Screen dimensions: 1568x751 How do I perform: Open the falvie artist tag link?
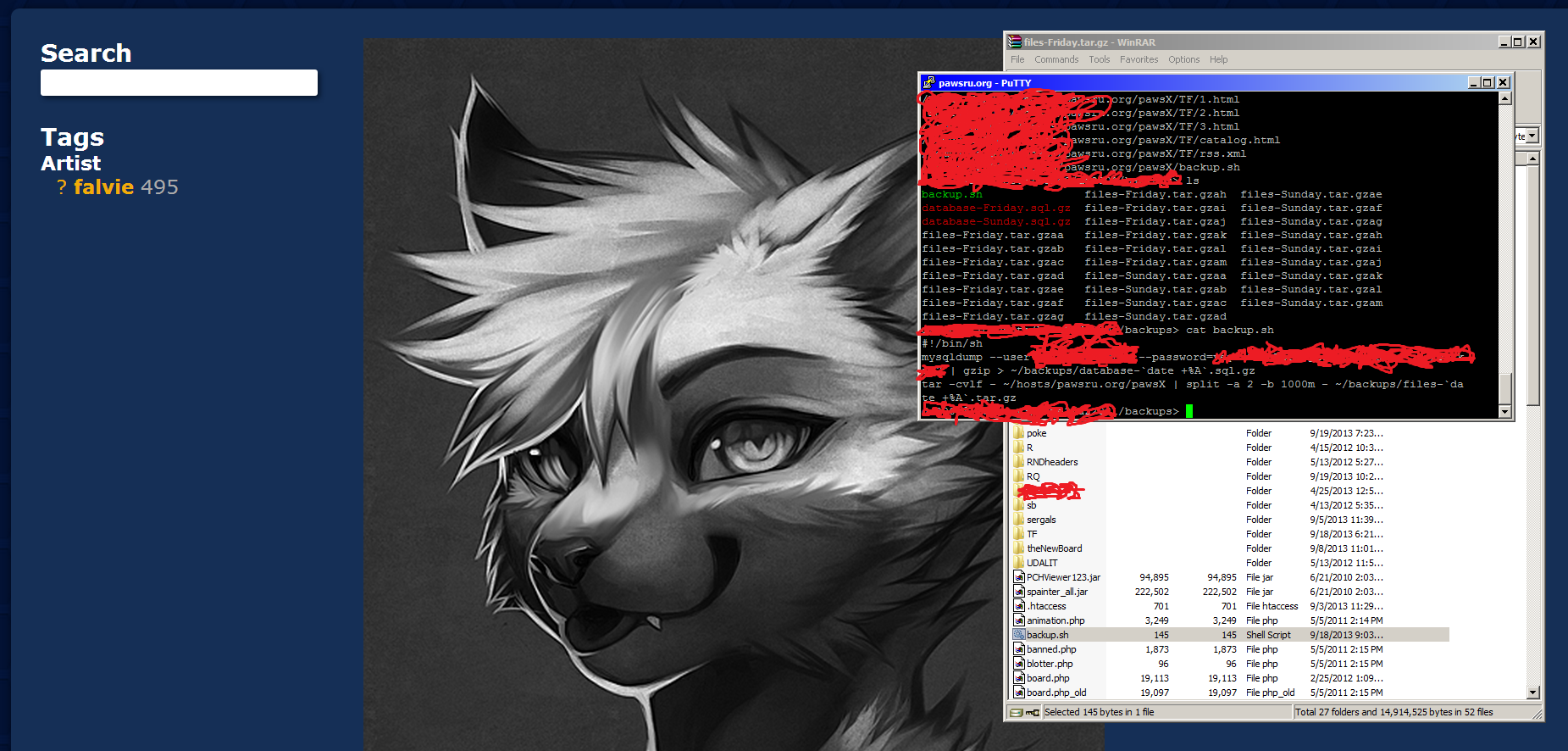[x=104, y=187]
